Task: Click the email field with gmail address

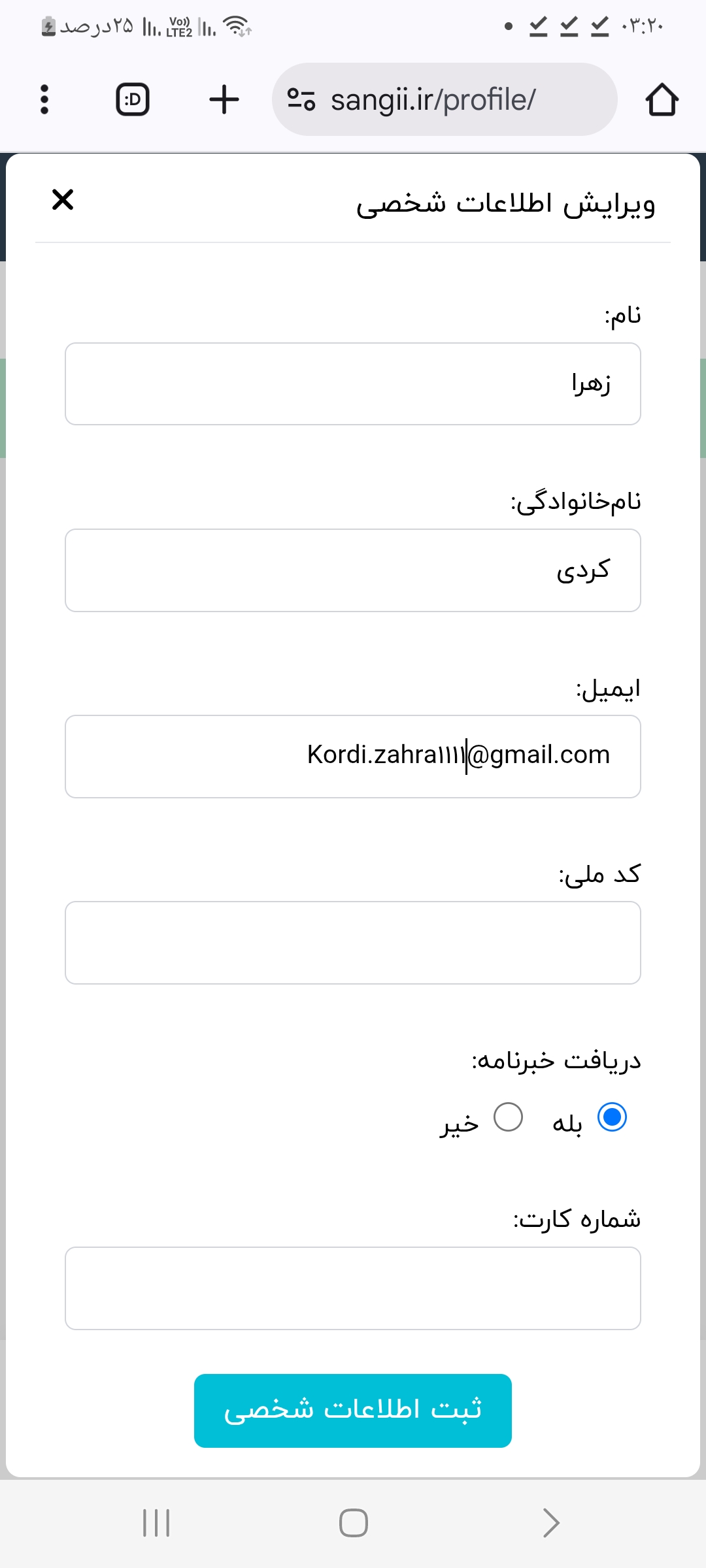Action: click(353, 757)
